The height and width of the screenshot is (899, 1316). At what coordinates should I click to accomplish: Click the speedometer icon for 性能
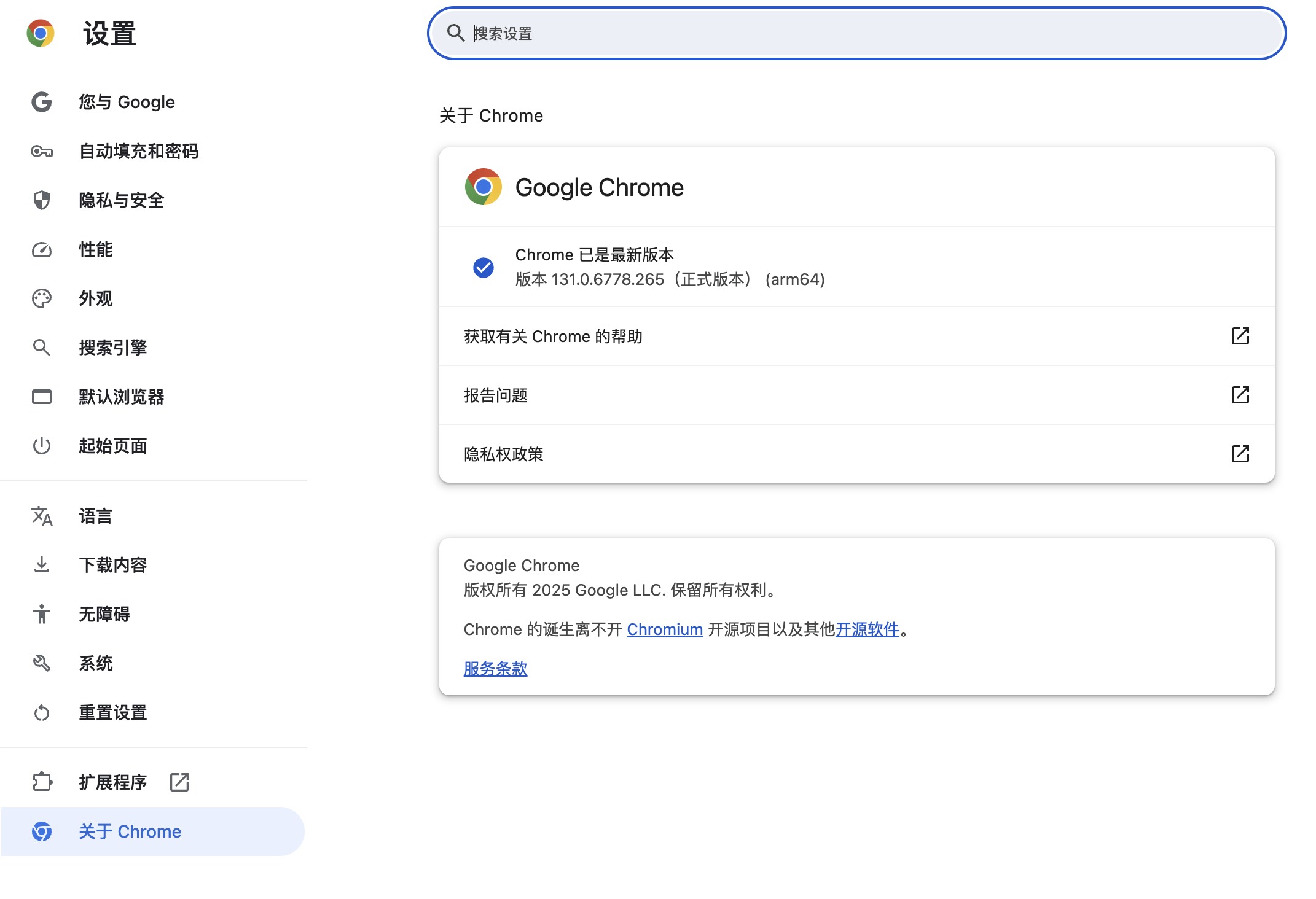click(42, 249)
